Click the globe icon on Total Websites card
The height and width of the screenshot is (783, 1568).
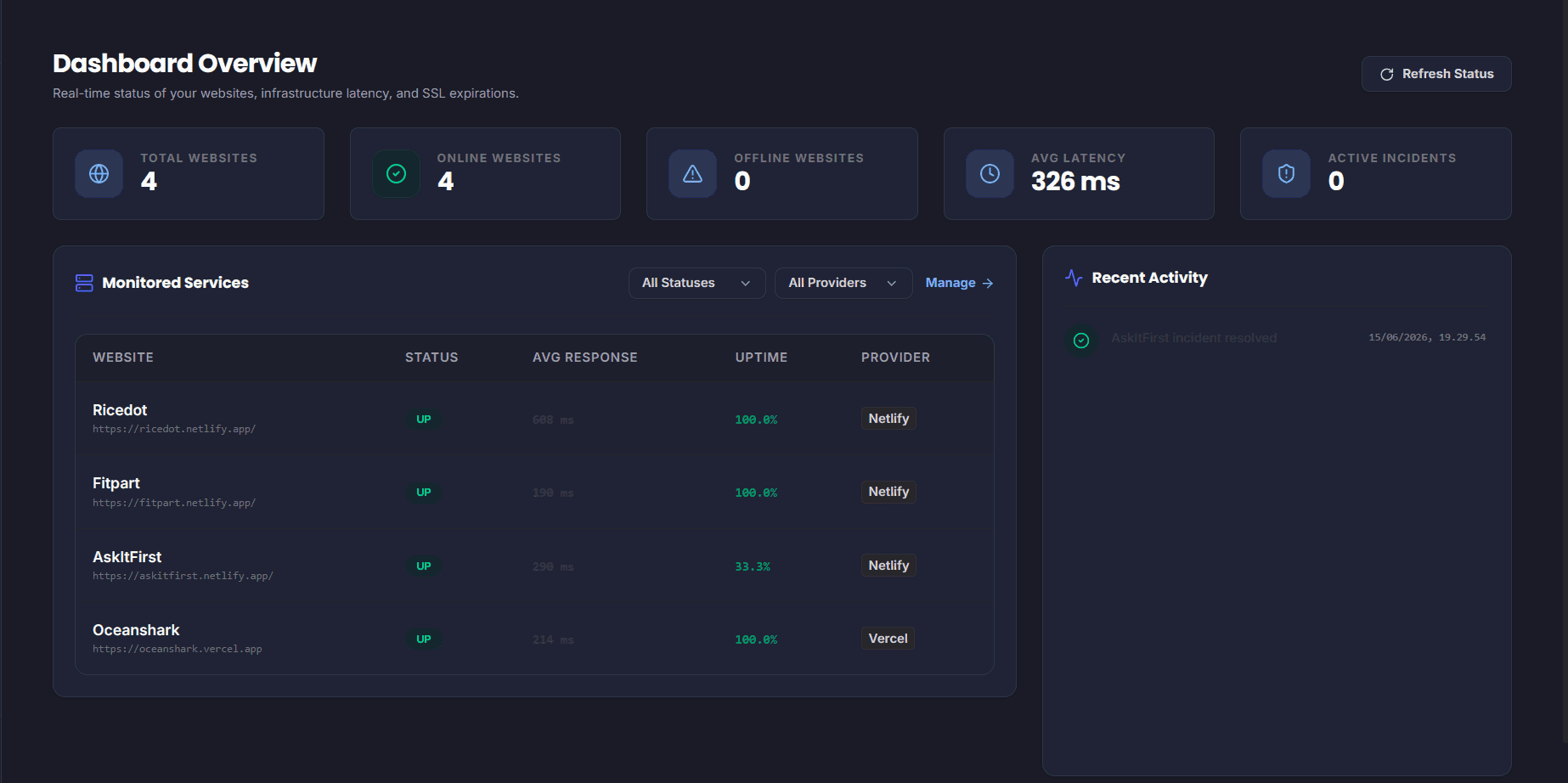99,174
